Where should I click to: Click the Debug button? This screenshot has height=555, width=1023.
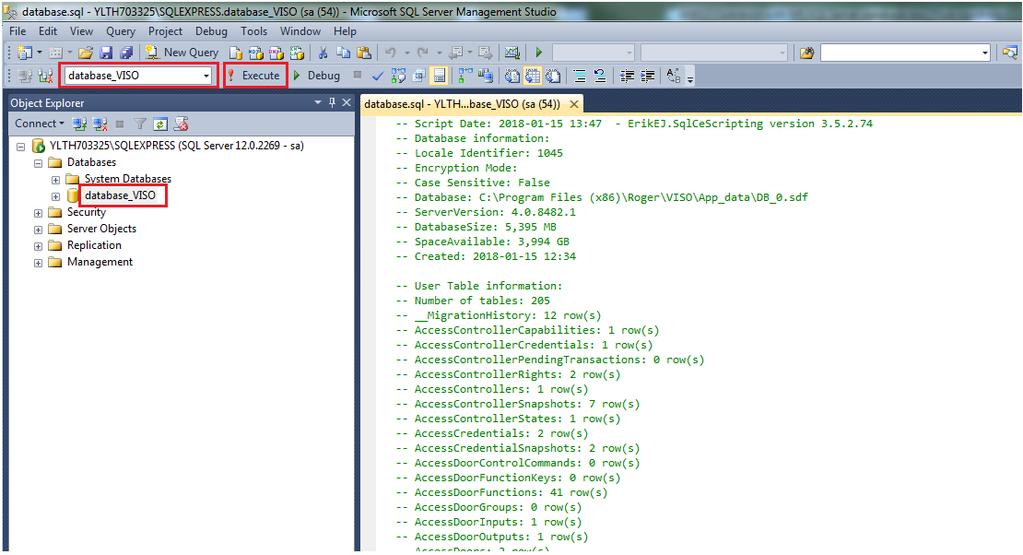point(317,76)
